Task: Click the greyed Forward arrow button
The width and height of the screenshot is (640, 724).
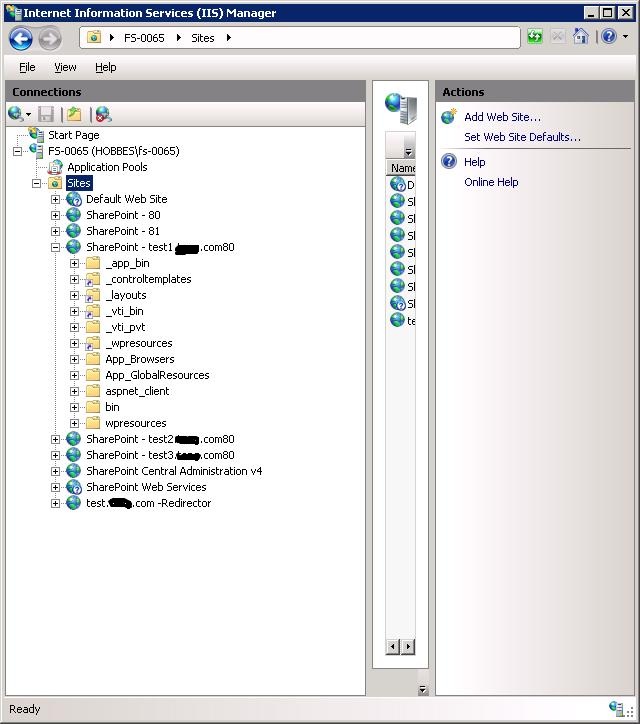Action: click(x=50, y=38)
